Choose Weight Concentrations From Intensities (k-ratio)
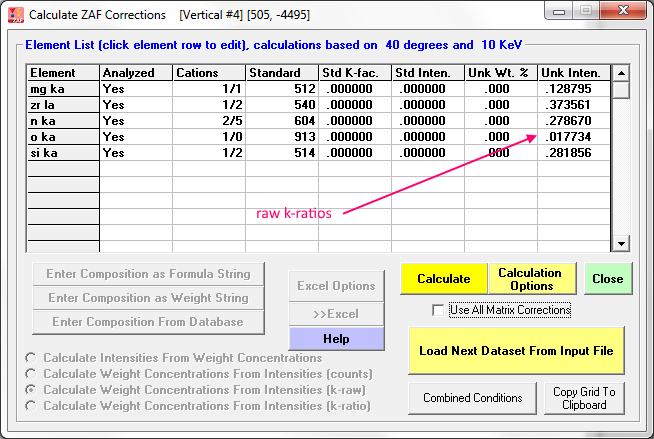 point(33,406)
